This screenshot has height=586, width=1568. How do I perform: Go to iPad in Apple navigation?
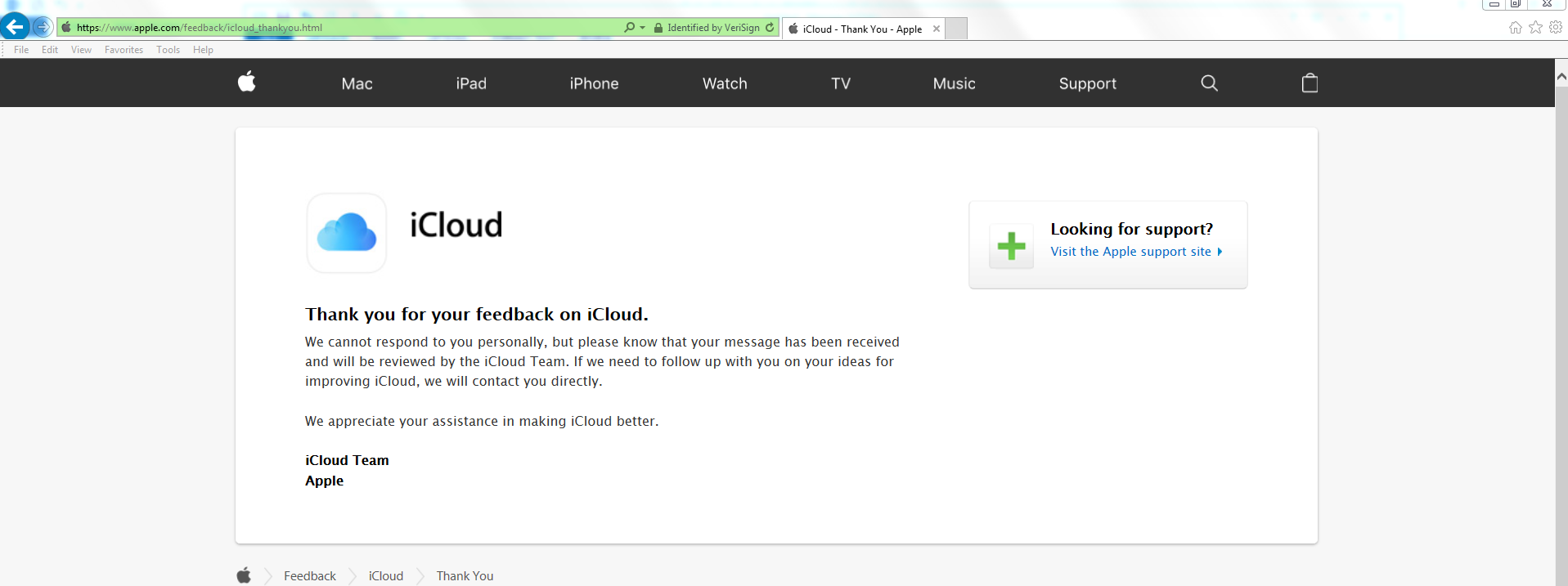pyautogui.click(x=471, y=83)
